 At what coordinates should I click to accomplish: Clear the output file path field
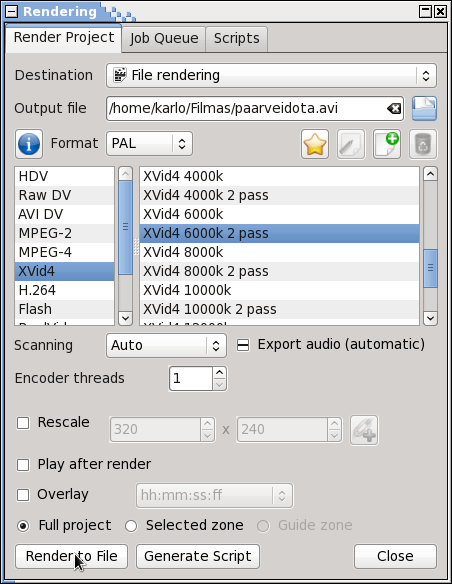tap(394, 109)
